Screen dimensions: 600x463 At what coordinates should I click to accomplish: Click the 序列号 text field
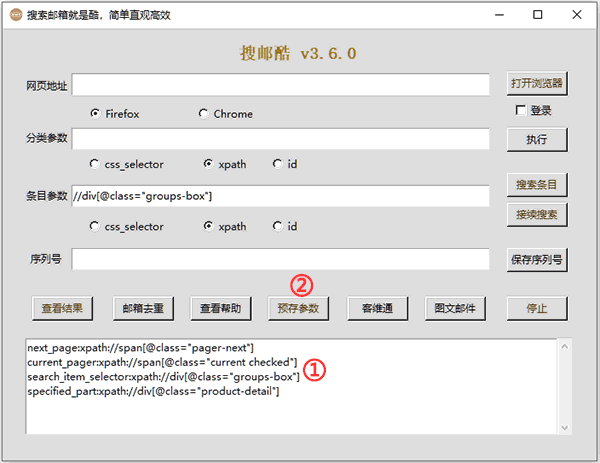pyautogui.click(x=280, y=260)
